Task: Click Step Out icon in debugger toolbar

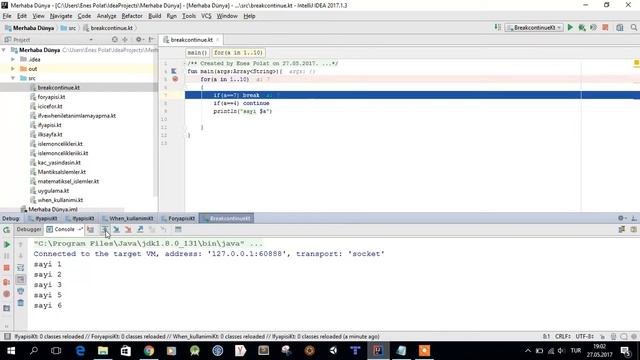Action: tap(140, 229)
